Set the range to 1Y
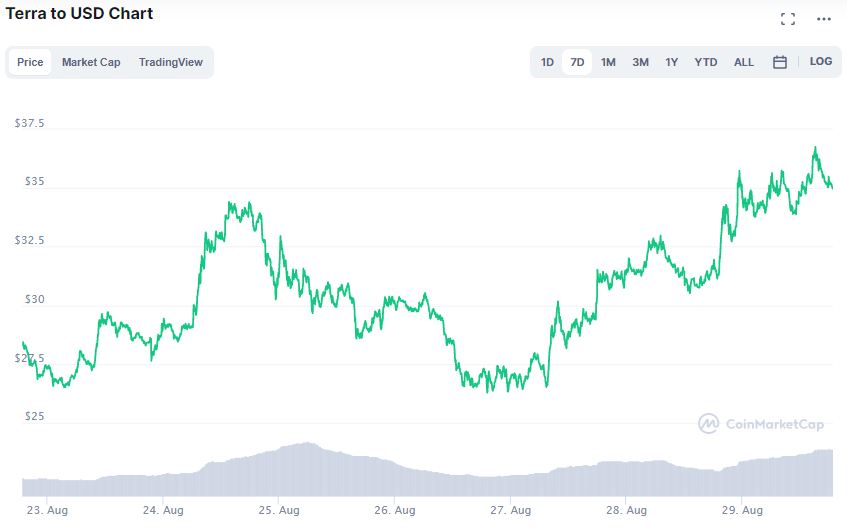Viewport: 847px width, 529px height. (x=672, y=62)
